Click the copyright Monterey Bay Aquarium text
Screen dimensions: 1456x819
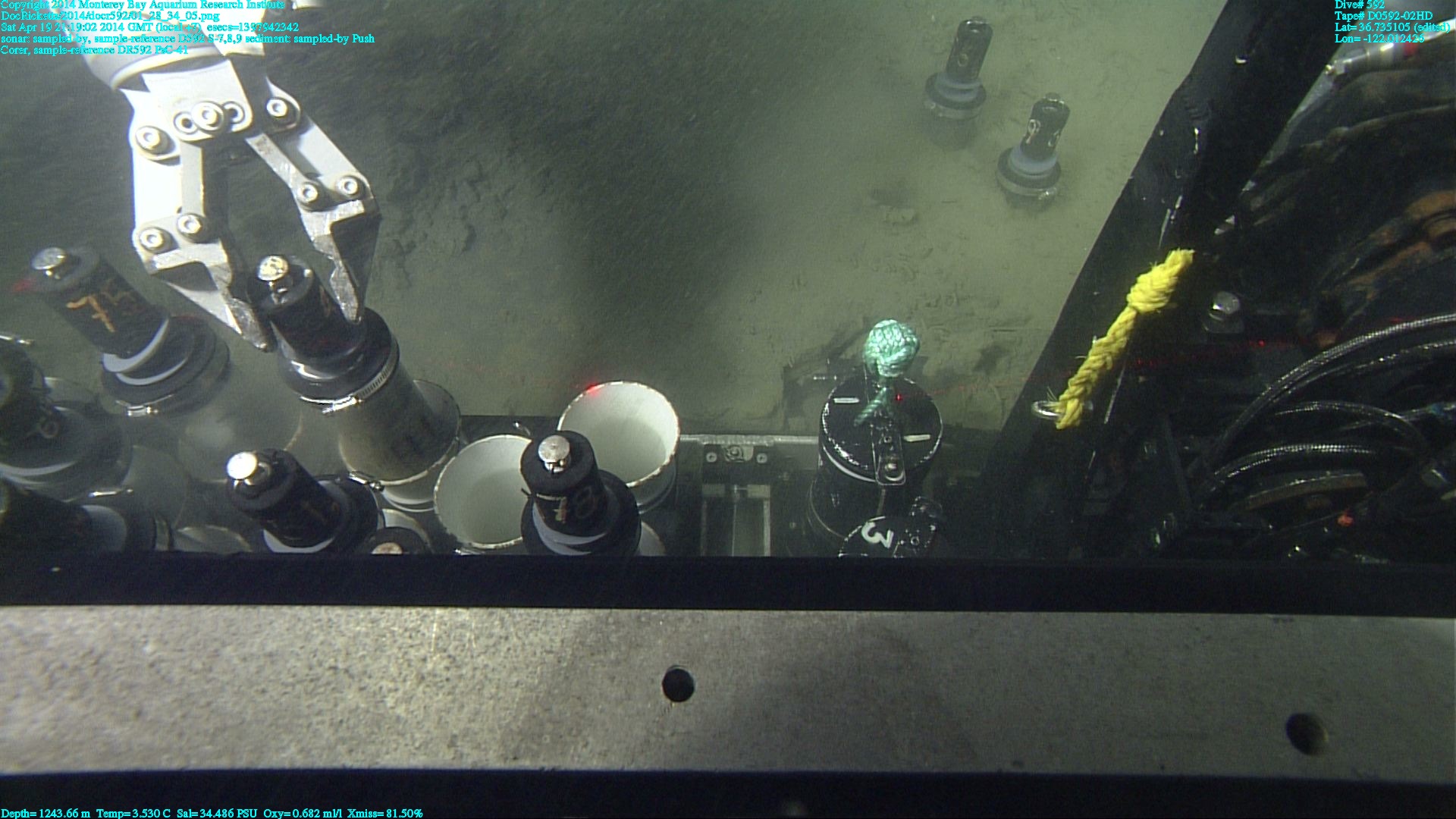click(x=143, y=5)
